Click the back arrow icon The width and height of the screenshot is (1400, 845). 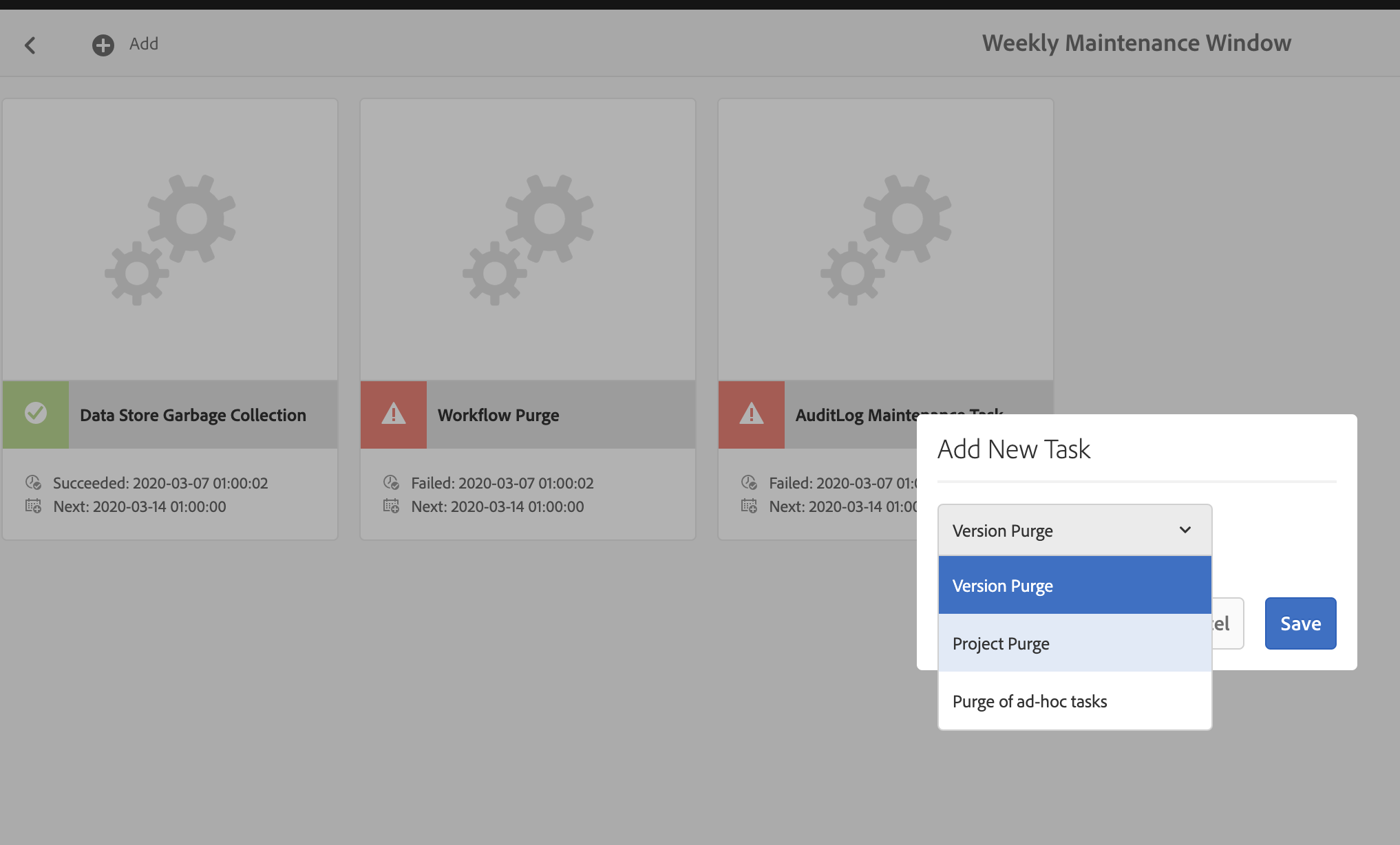30,45
